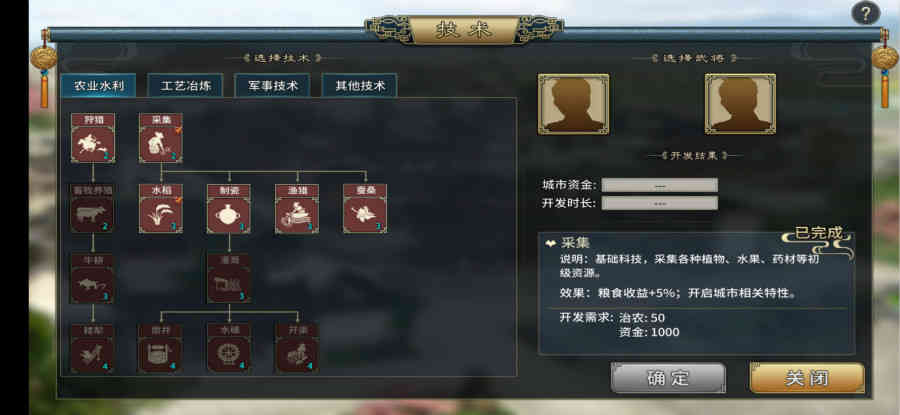Select the locked well technology icon
This screenshot has width=900, height=415.
[161, 348]
